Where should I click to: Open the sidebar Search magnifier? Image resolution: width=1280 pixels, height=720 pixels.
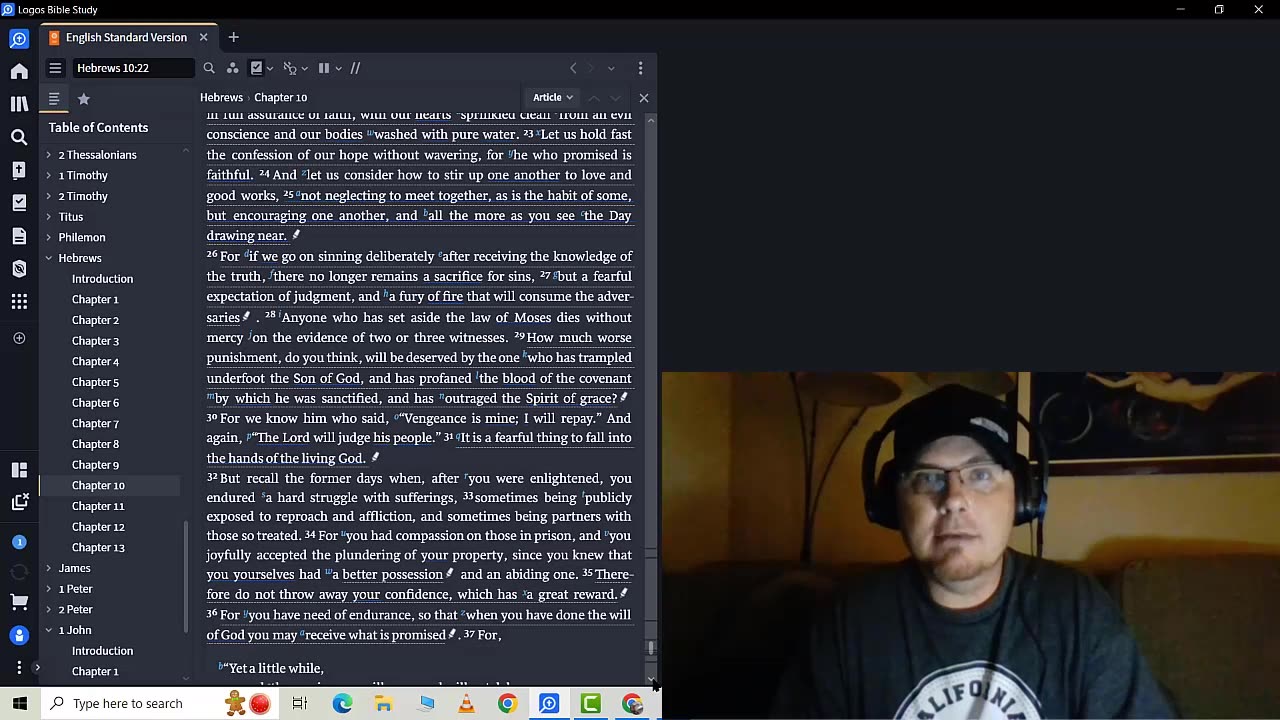[x=19, y=137]
